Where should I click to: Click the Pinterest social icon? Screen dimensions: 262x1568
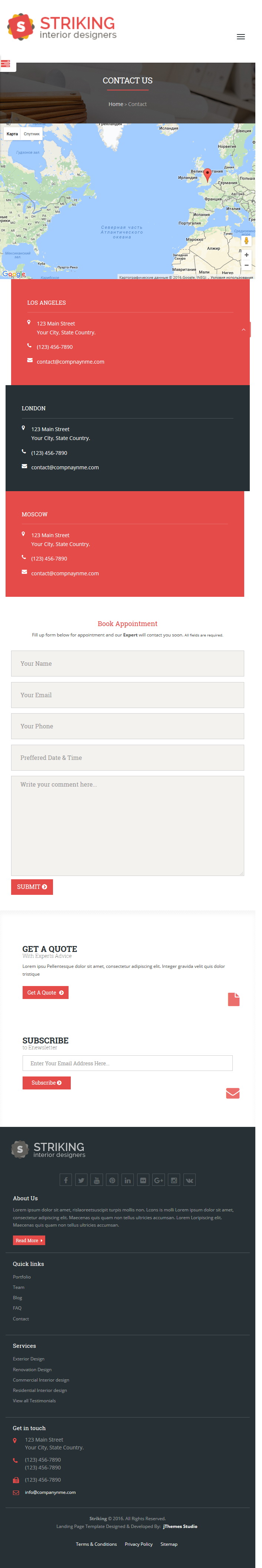click(112, 1180)
